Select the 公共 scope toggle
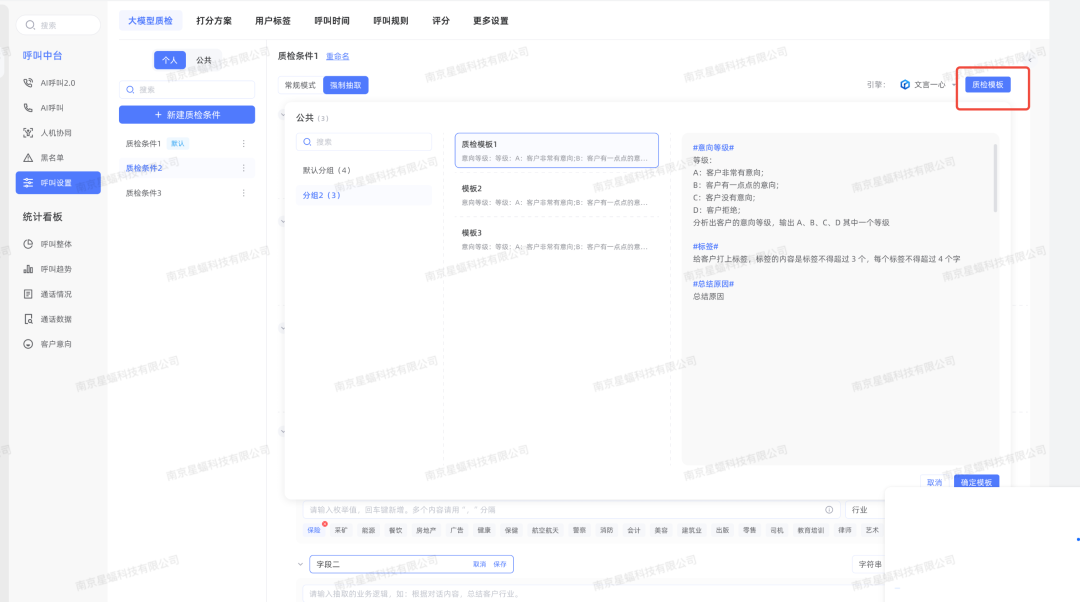 tap(204, 60)
